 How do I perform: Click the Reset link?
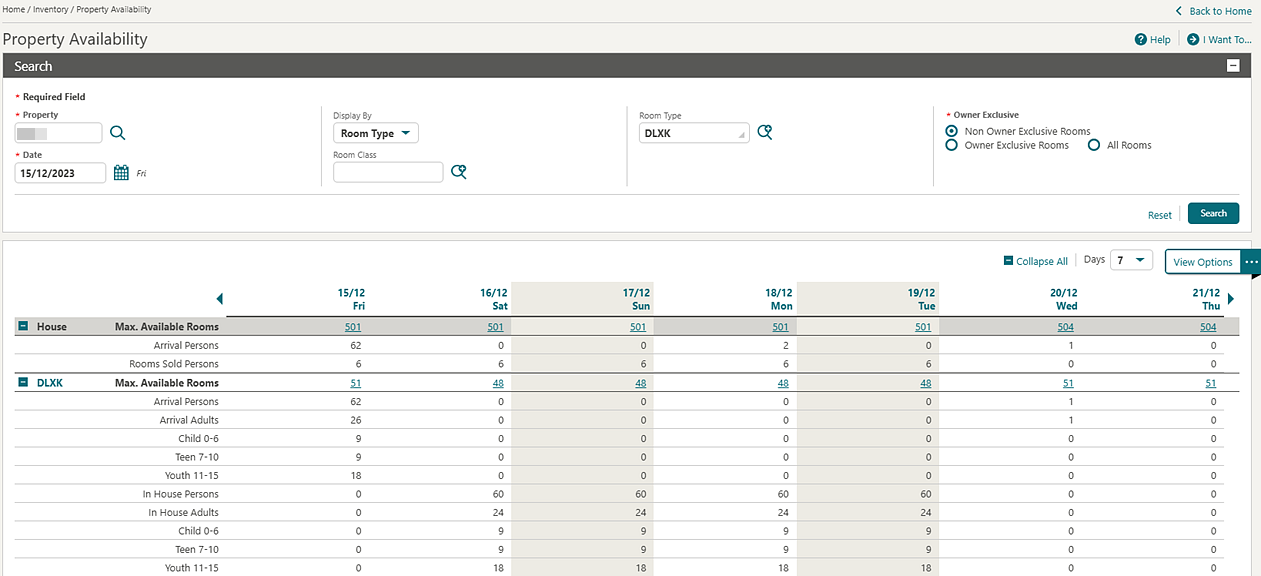[1160, 215]
